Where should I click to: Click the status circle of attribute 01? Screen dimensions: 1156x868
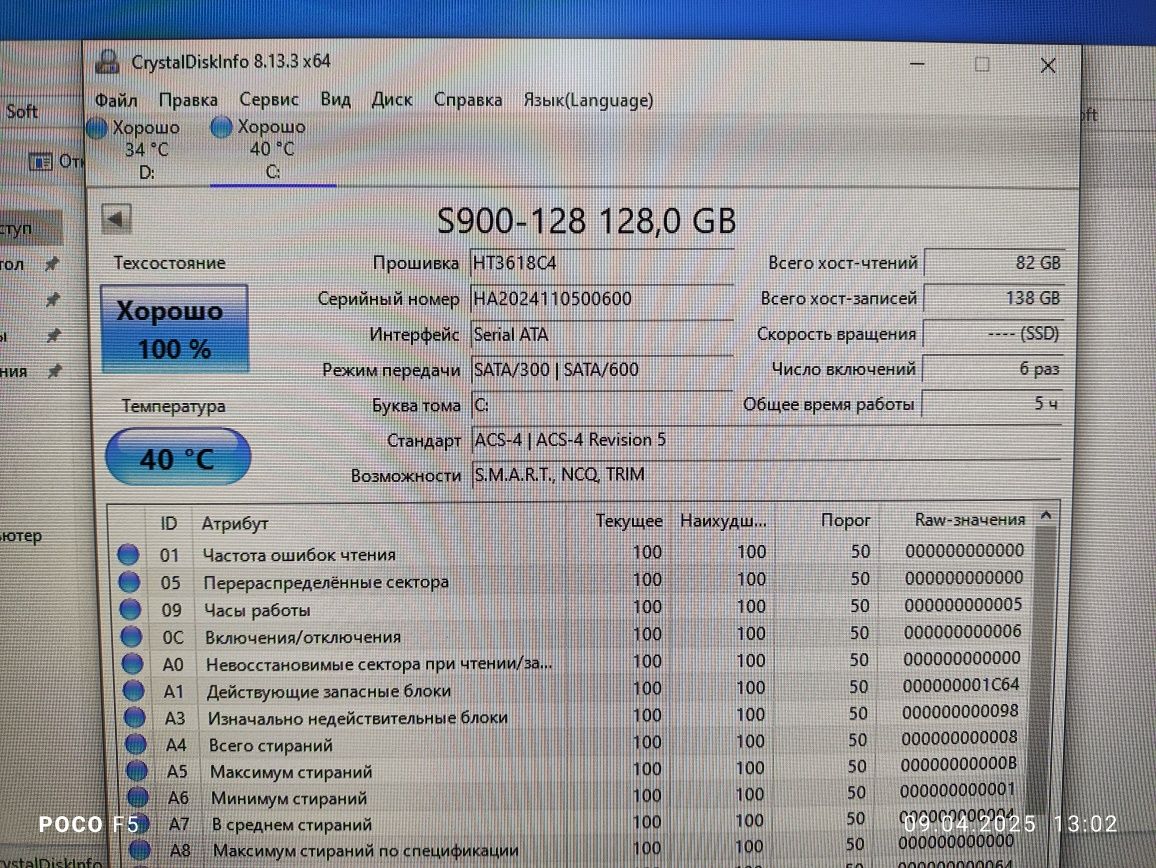pos(128,555)
